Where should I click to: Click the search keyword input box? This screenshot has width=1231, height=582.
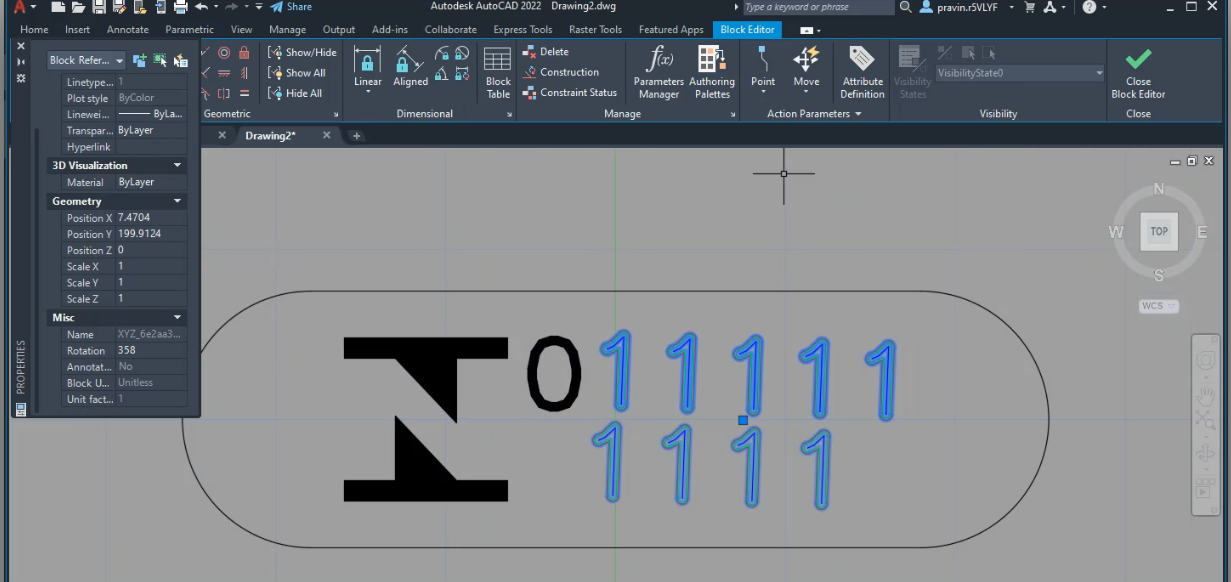pyautogui.click(x=818, y=7)
